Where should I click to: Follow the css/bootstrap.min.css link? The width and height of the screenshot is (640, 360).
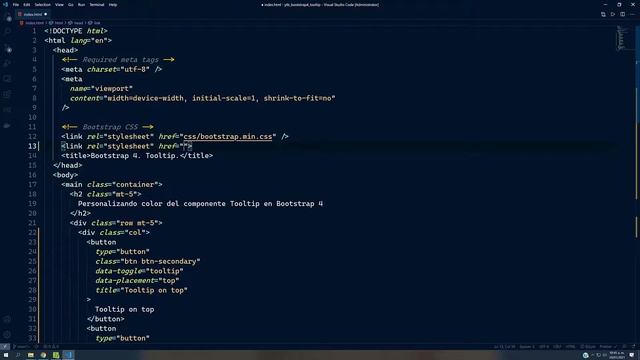[x=228, y=136]
